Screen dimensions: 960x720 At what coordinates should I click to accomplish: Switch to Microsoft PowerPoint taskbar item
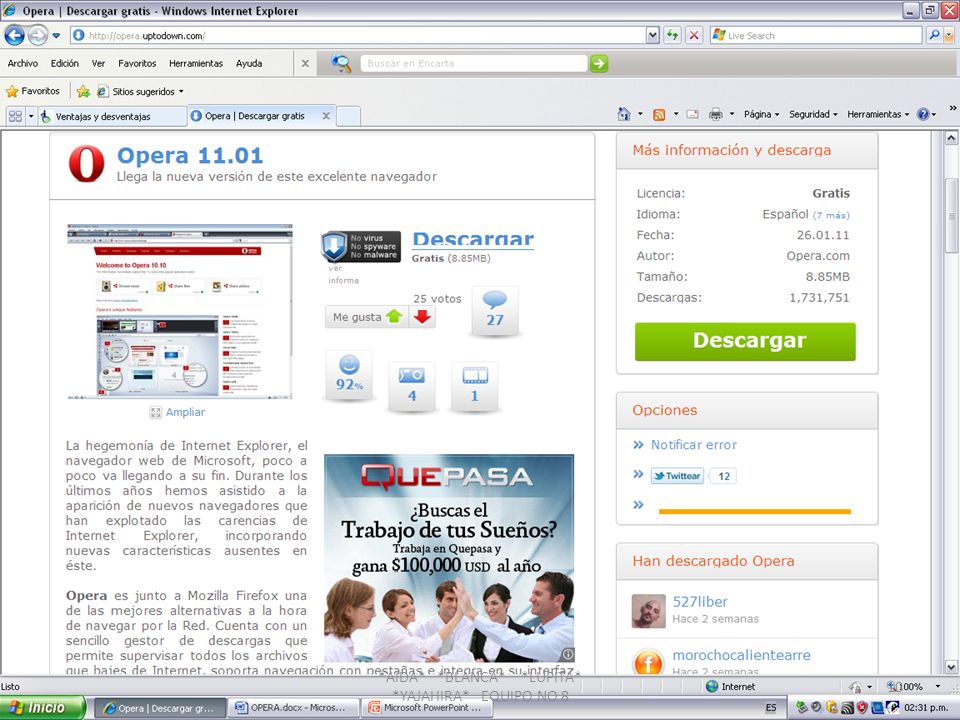427,708
